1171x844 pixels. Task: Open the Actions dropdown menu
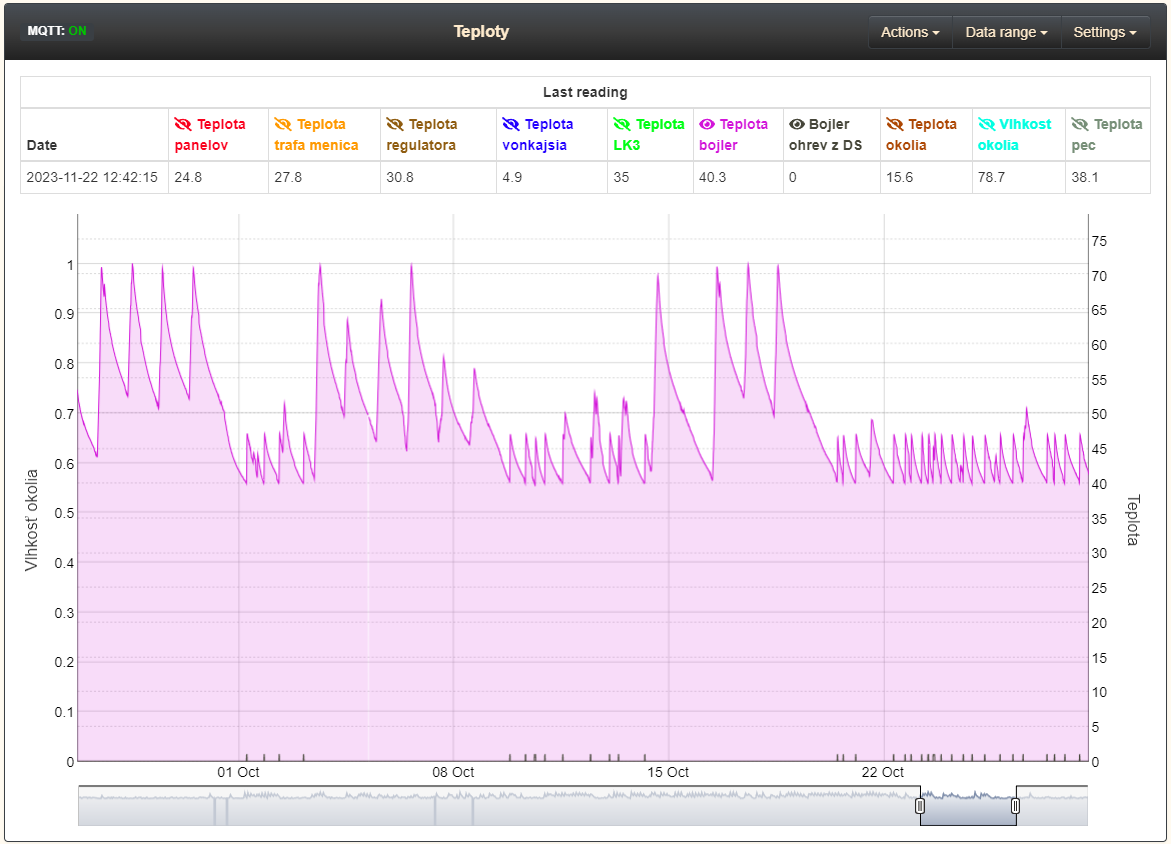(909, 32)
